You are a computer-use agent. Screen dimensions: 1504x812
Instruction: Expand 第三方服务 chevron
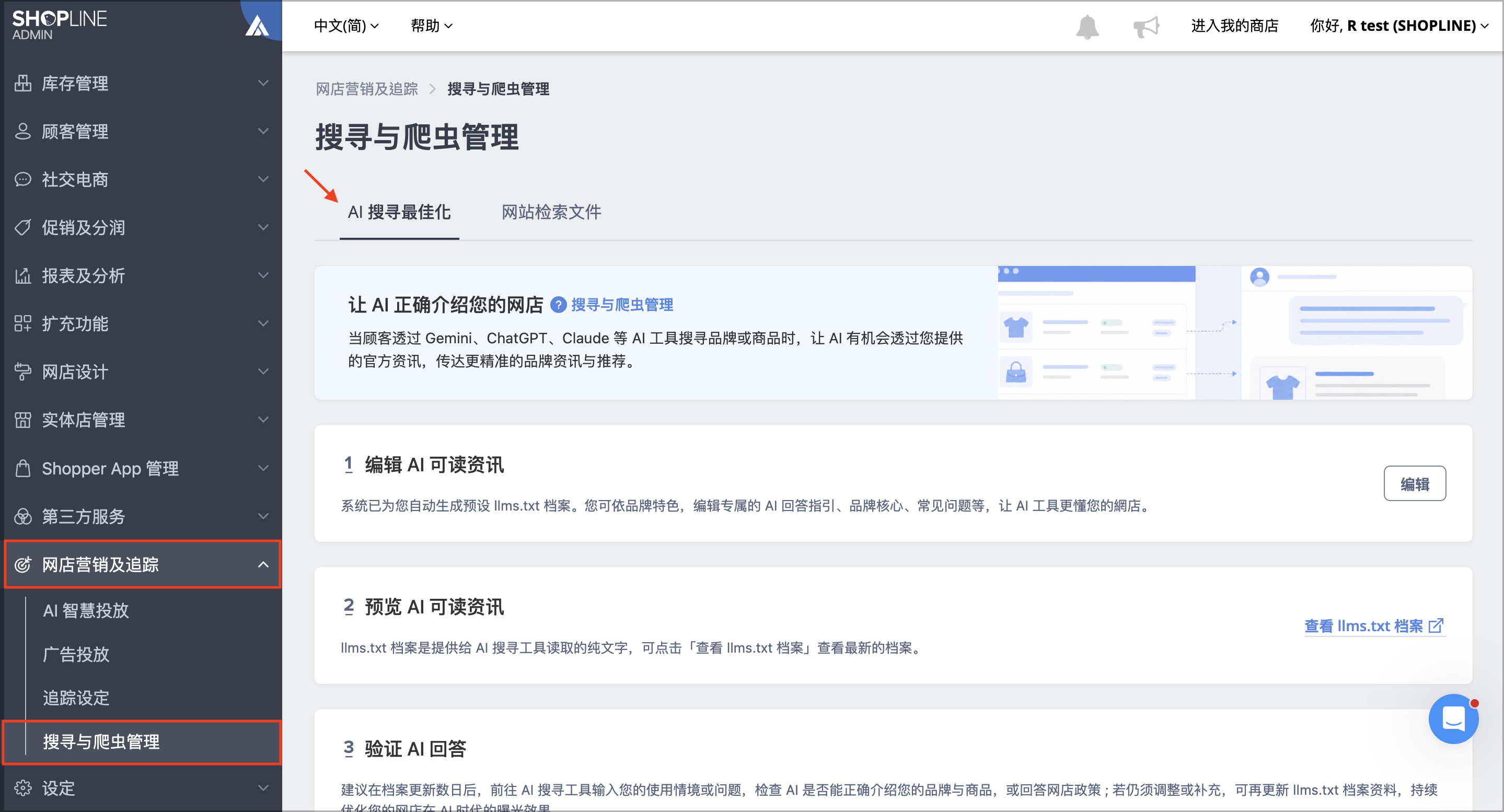click(263, 516)
